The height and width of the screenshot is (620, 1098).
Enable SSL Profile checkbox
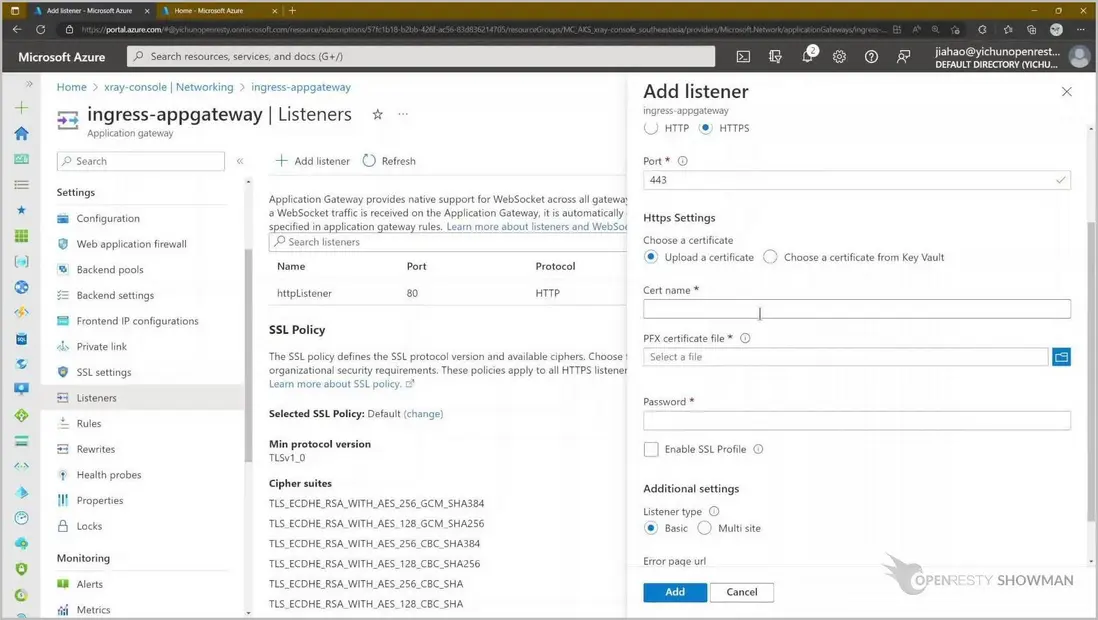(651, 450)
